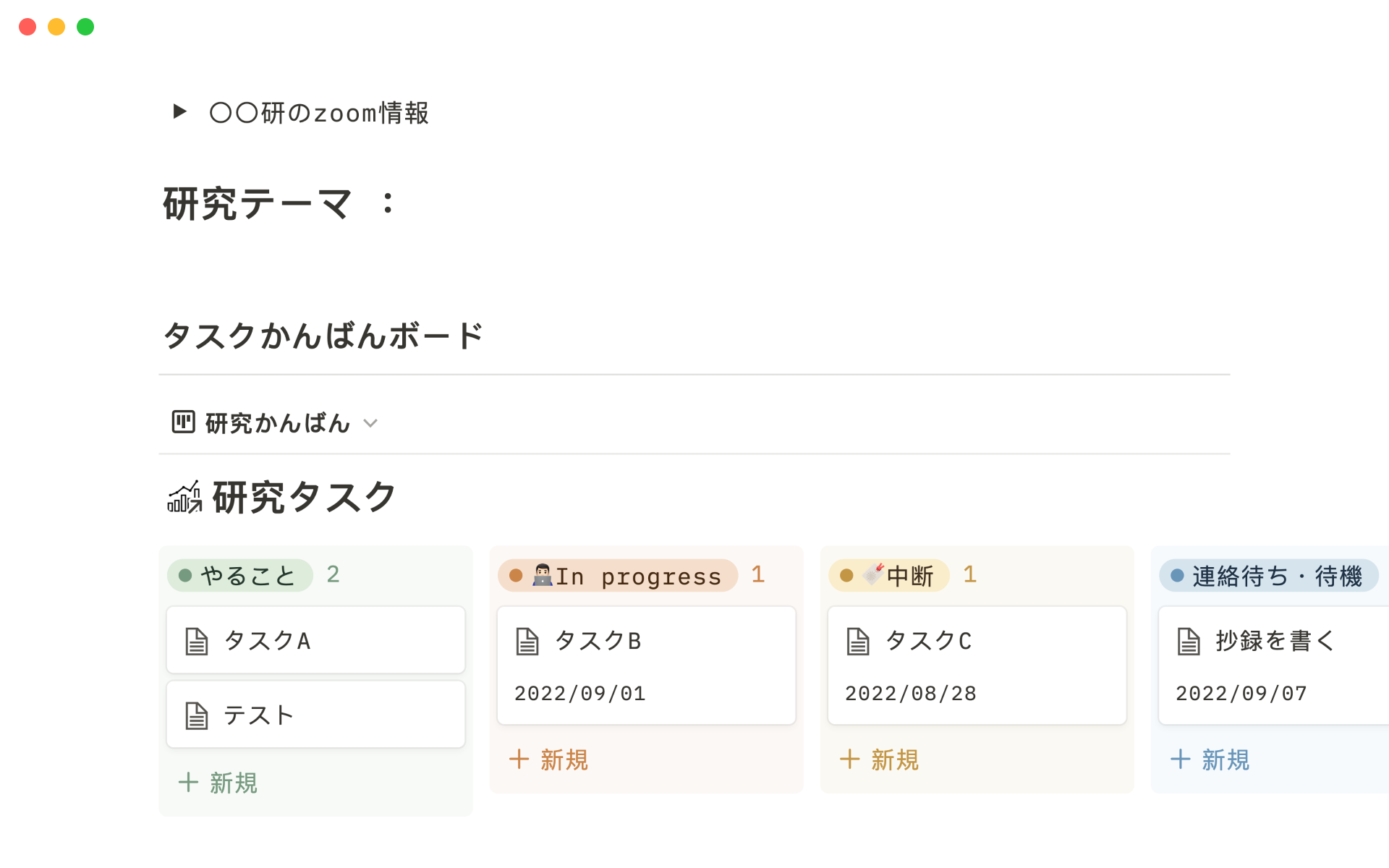Add new card in In progress column
1389x868 pixels.
(x=549, y=759)
